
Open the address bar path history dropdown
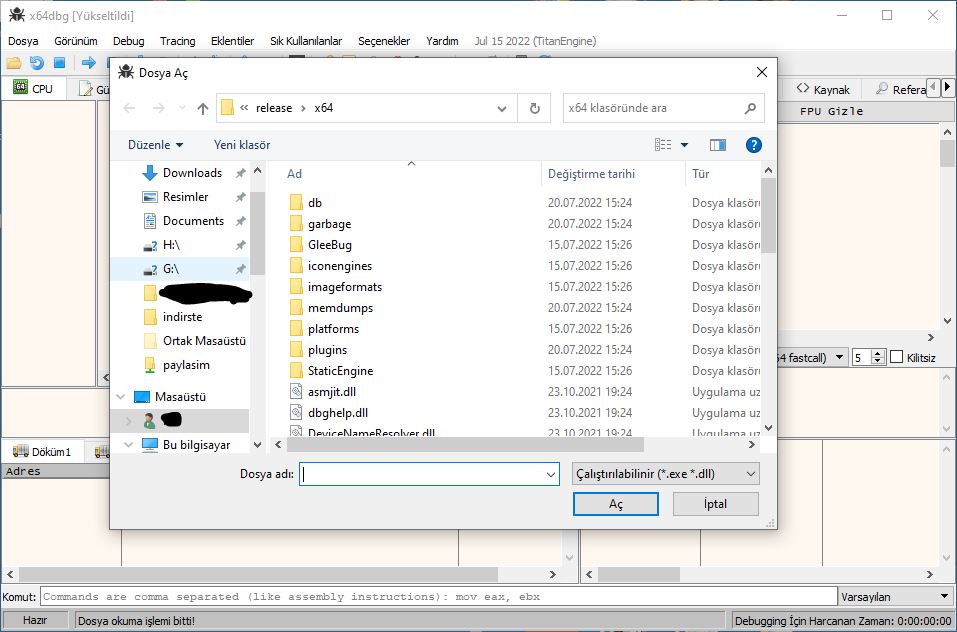[x=502, y=109]
